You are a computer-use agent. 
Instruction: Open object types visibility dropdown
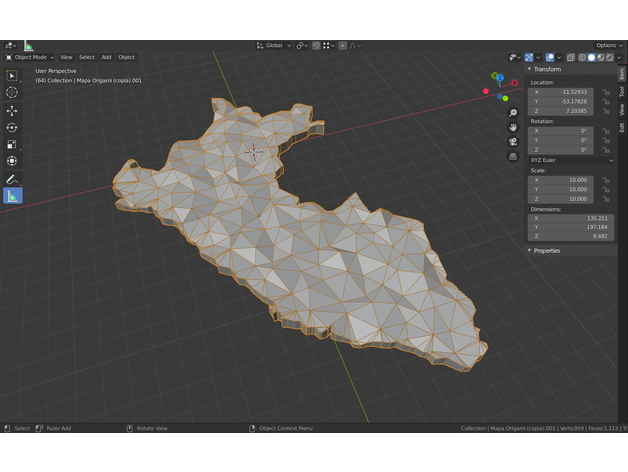[515, 58]
